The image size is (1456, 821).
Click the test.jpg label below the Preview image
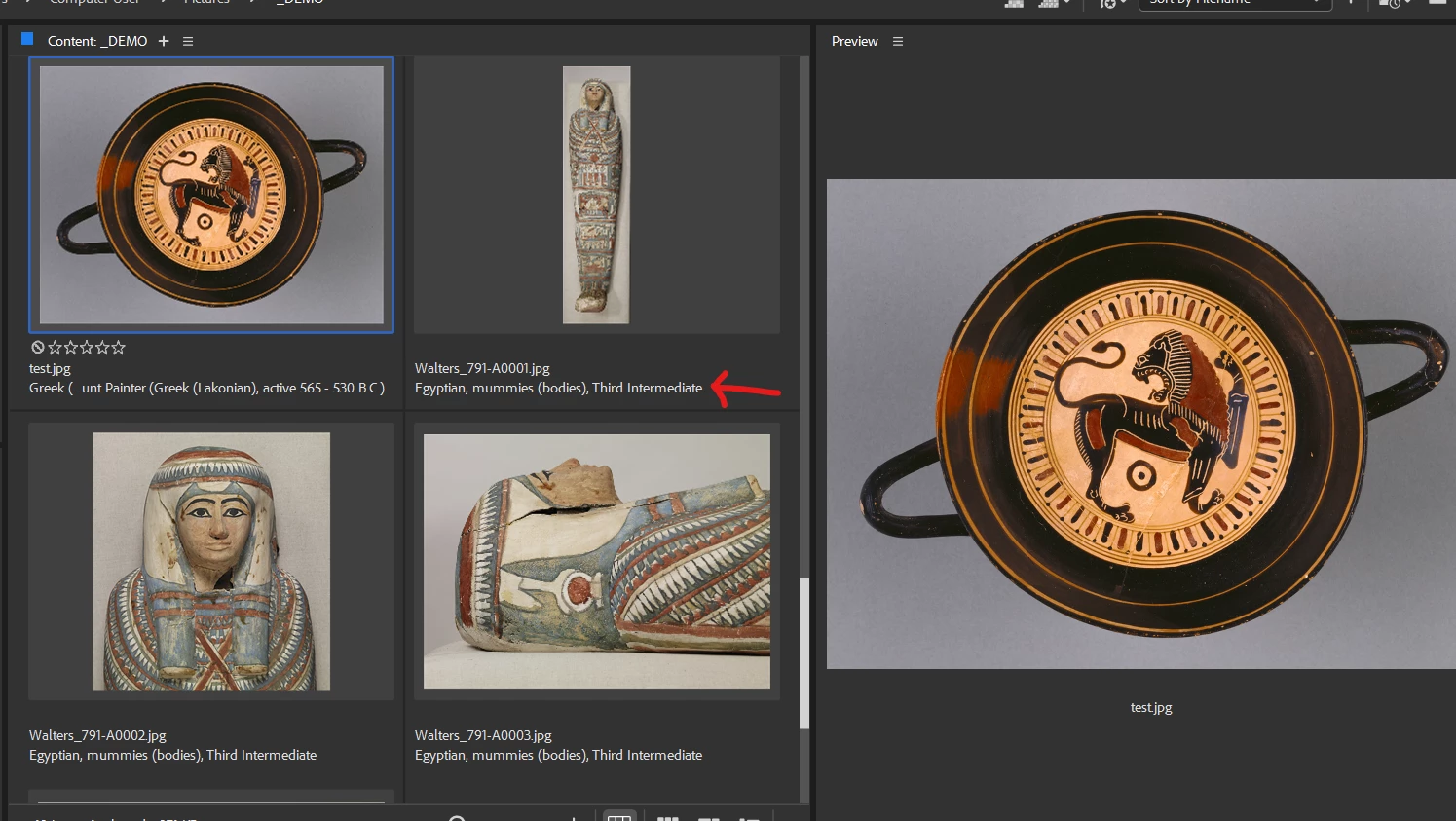coord(1151,707)
